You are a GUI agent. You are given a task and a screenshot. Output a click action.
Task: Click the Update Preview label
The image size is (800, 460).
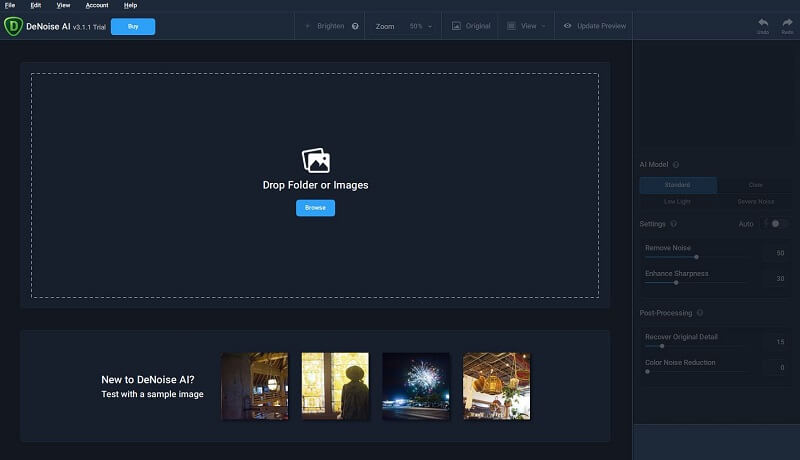point(602,26)
